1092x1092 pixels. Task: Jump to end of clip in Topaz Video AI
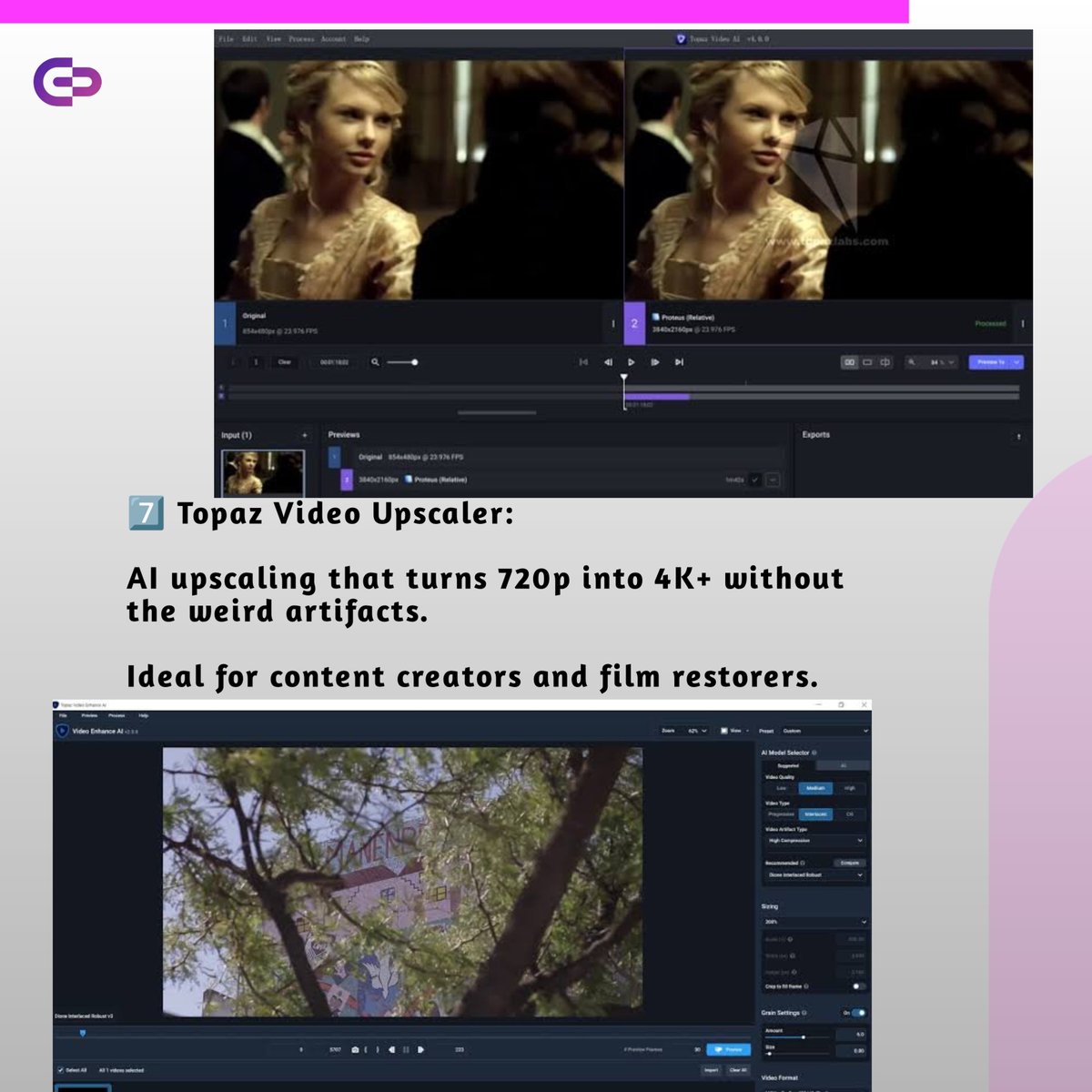coord(679,362)
